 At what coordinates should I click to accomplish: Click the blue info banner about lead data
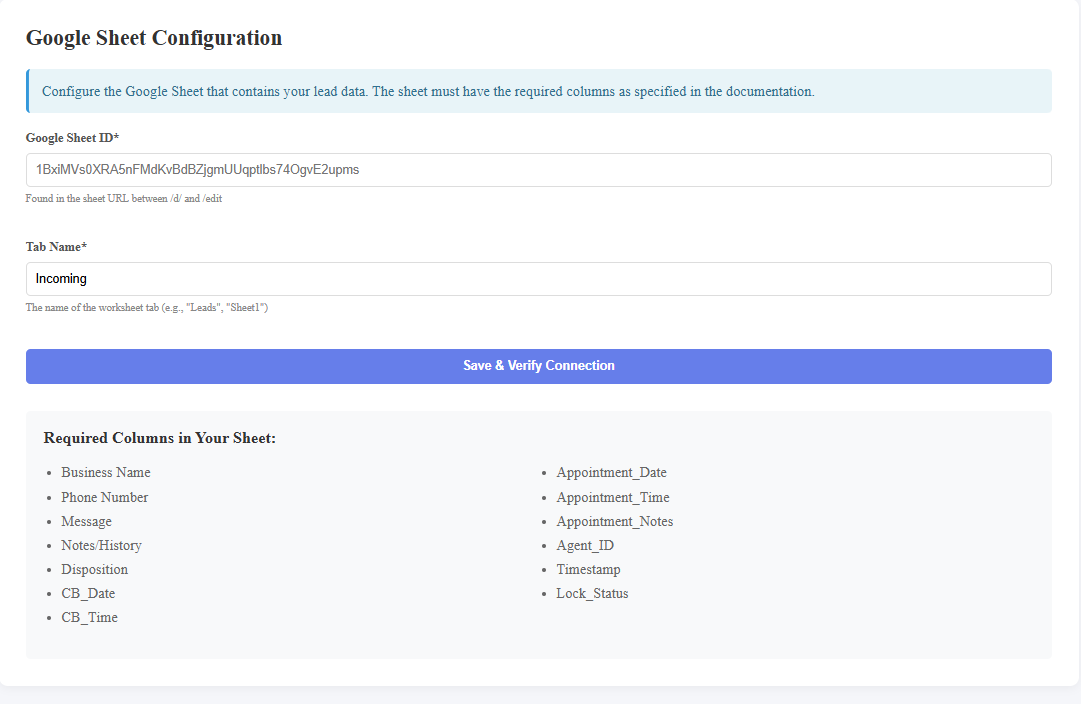click(538, 91)
